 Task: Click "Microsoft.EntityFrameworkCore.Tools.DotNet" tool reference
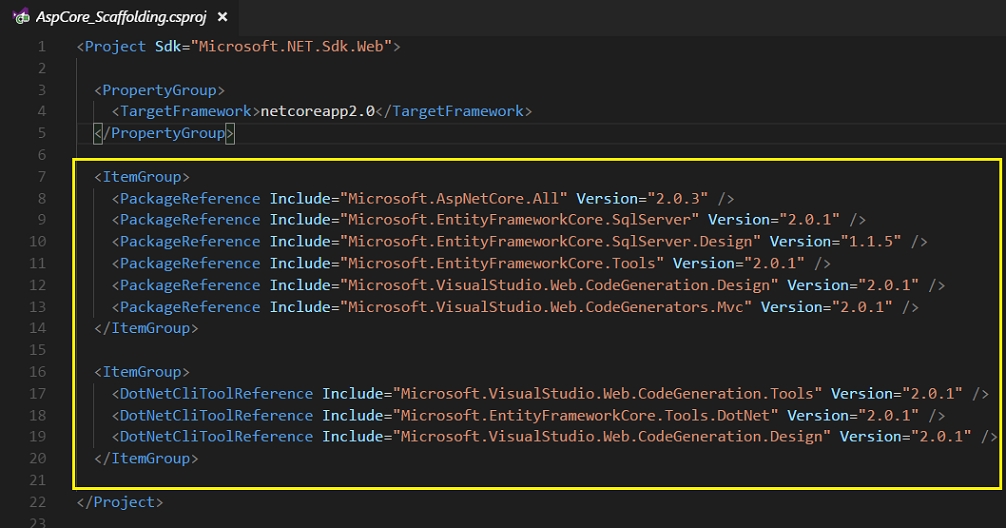point(586,416)
